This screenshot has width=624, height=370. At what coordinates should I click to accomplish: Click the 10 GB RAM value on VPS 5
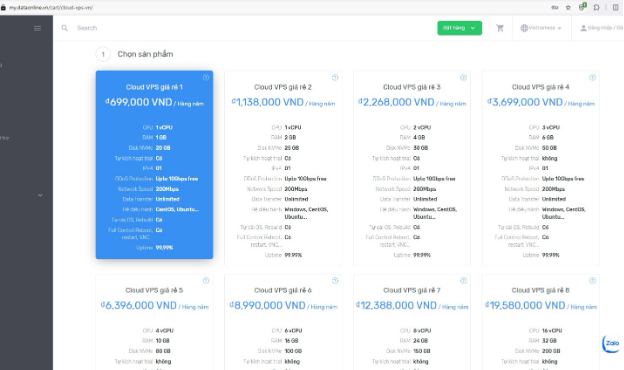point(162,341)
